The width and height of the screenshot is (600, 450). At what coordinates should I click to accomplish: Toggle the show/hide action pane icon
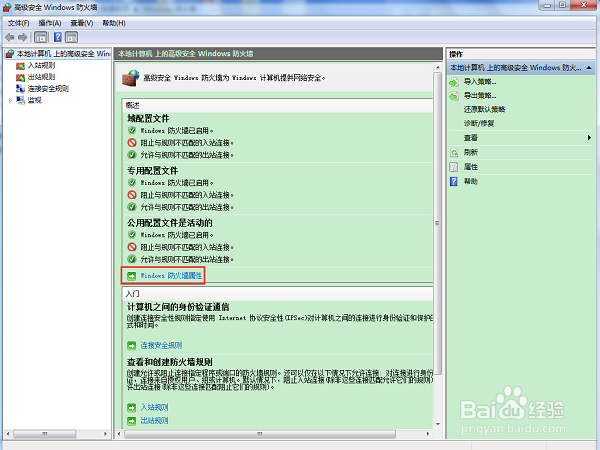point(71,38)
